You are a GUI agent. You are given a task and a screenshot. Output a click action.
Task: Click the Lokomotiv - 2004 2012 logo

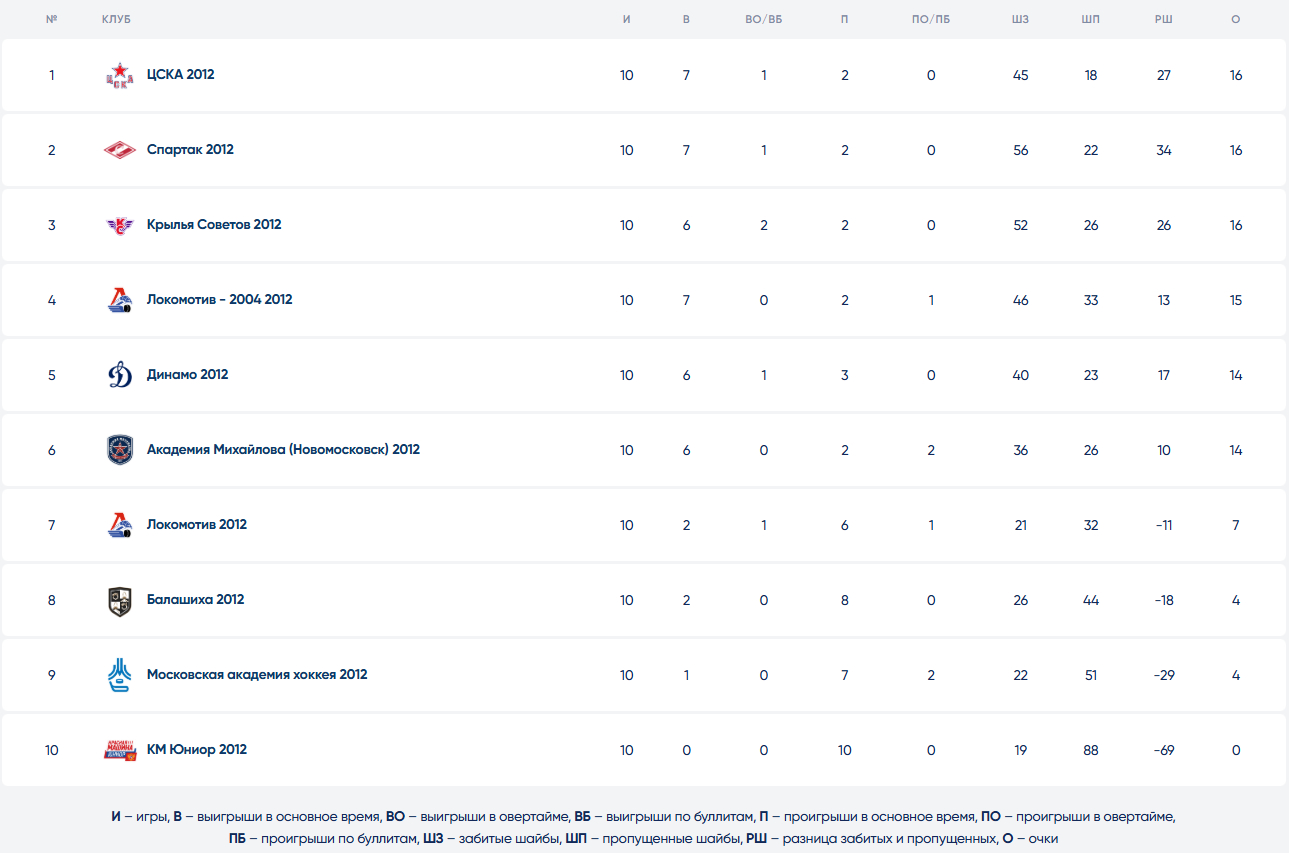coord(119,300)
